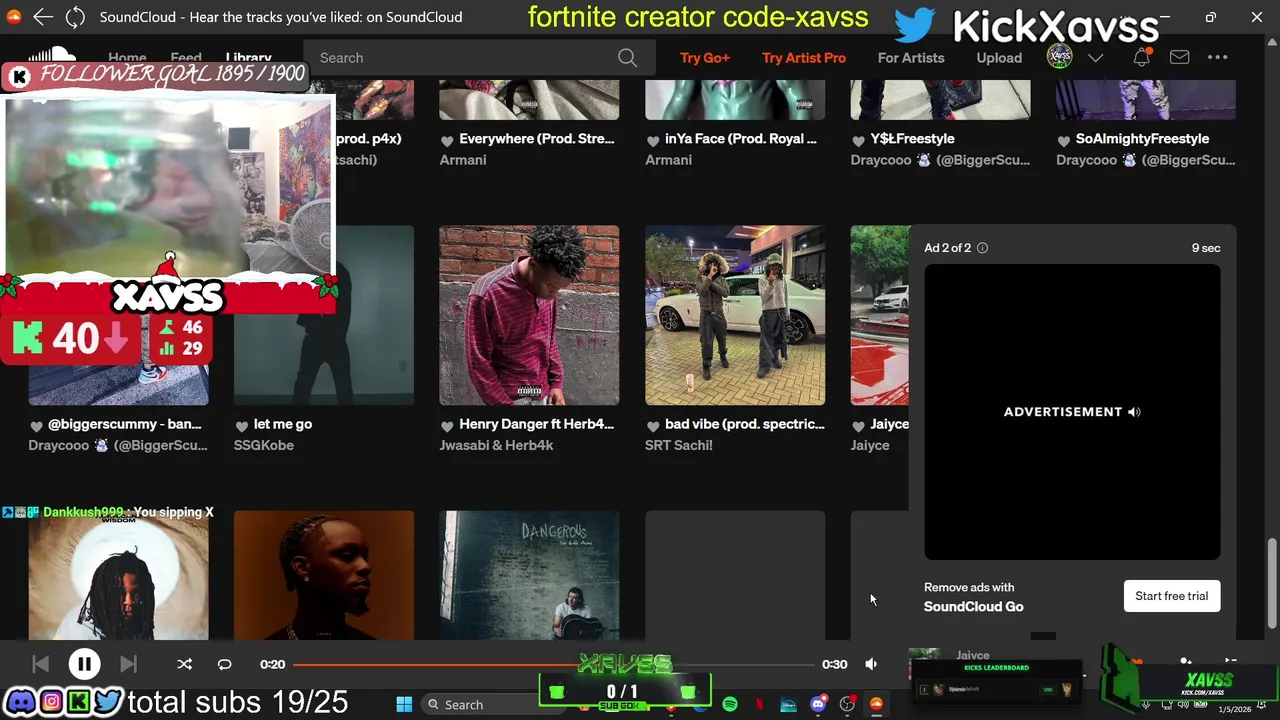Open Discord from the taskbar

[818, 705]
